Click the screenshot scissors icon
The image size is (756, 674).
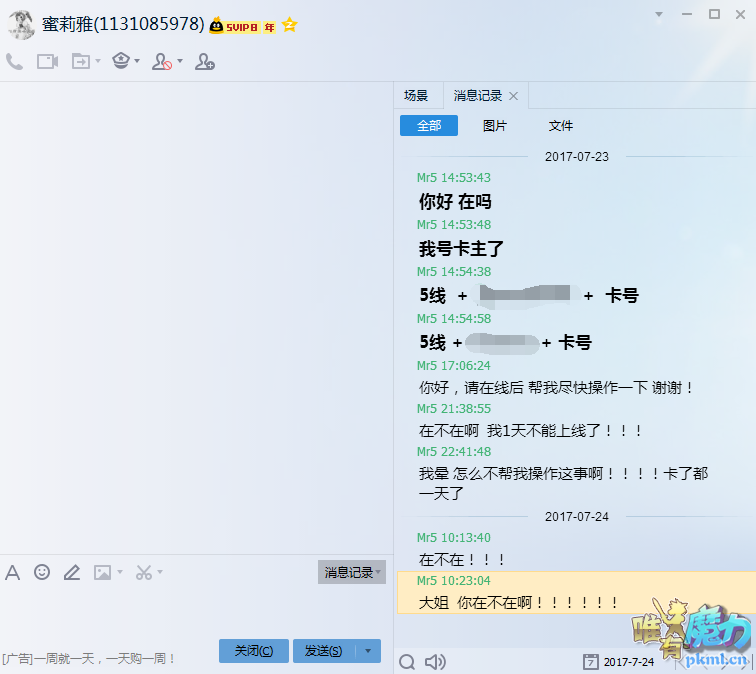143,572
